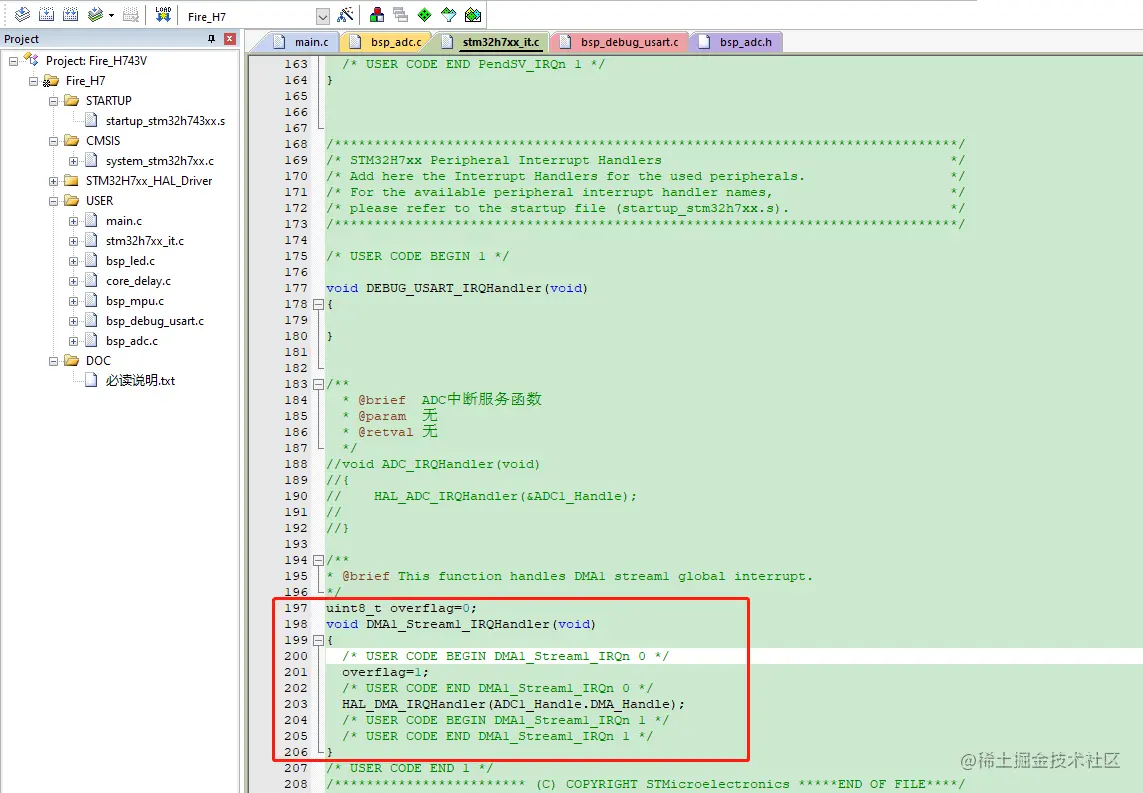Open the Fire_H7 target selection dropdown
Screen dimensions: 1143x793
[323, 16]
